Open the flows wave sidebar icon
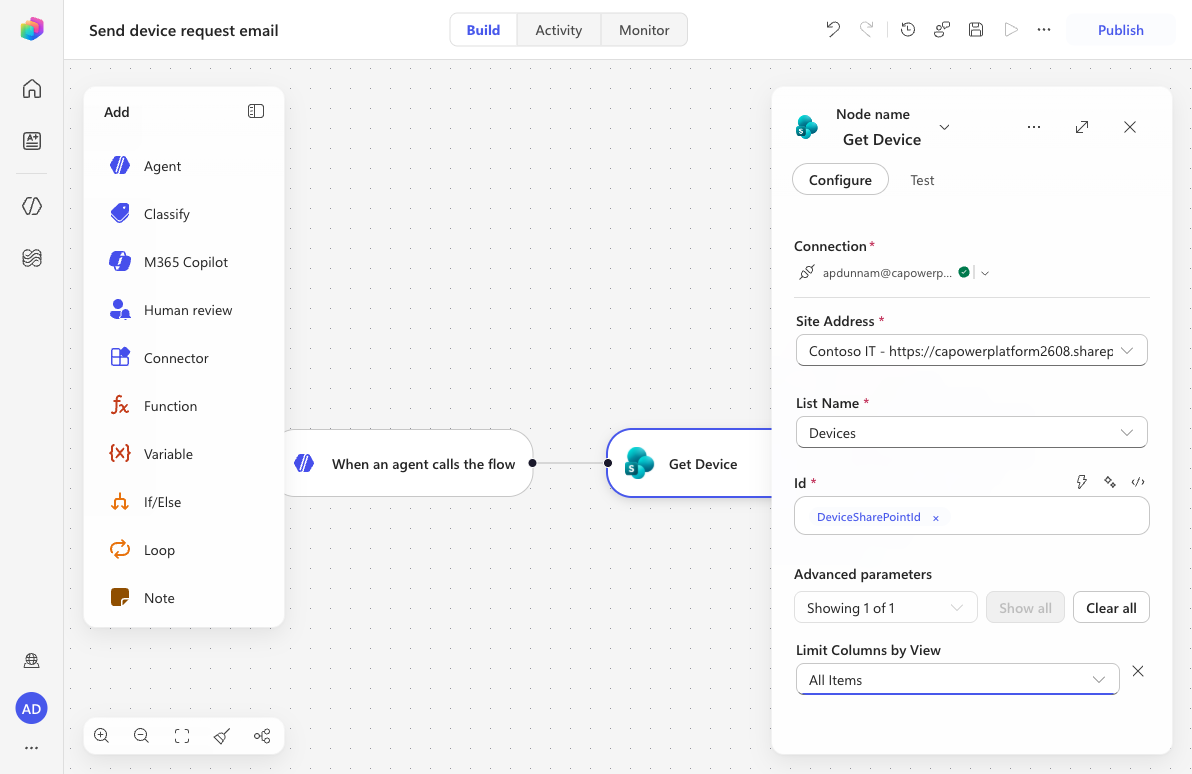Viewport: 1192px width, 774px height. click(x=31, y=258)
